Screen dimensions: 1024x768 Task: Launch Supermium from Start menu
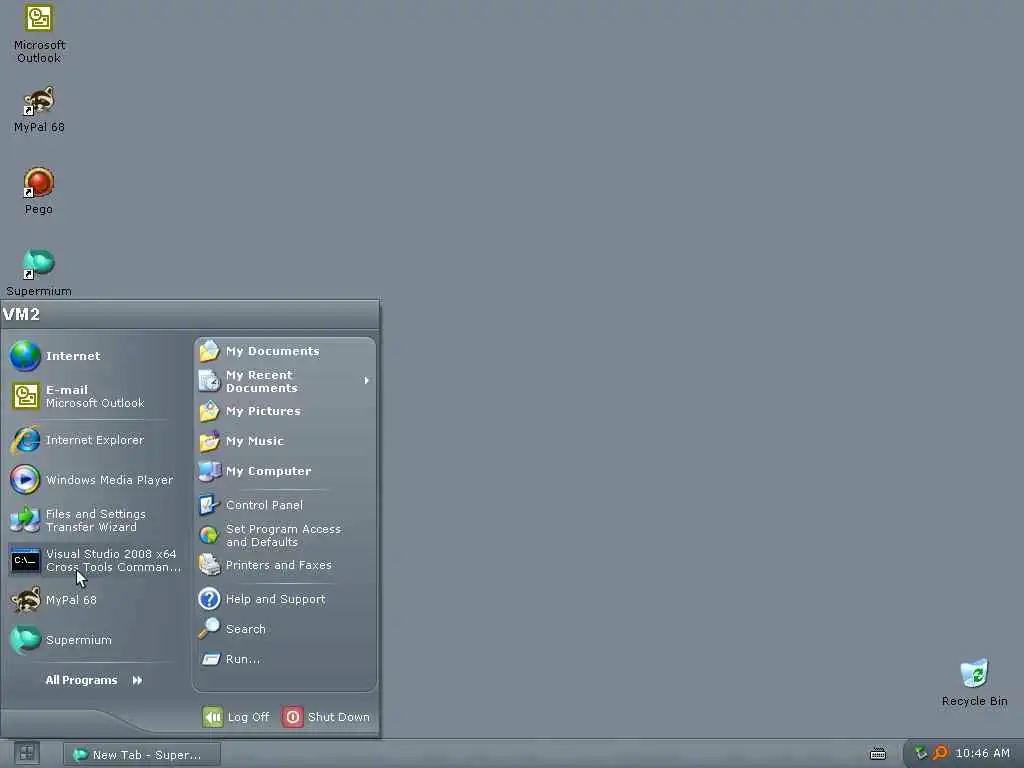[x=96, y=640]
